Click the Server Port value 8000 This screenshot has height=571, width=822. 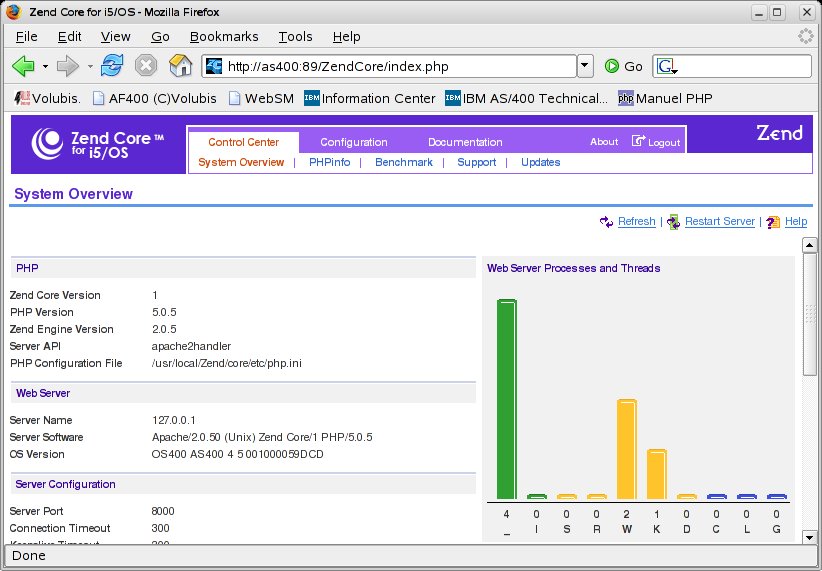pos(163,511)
